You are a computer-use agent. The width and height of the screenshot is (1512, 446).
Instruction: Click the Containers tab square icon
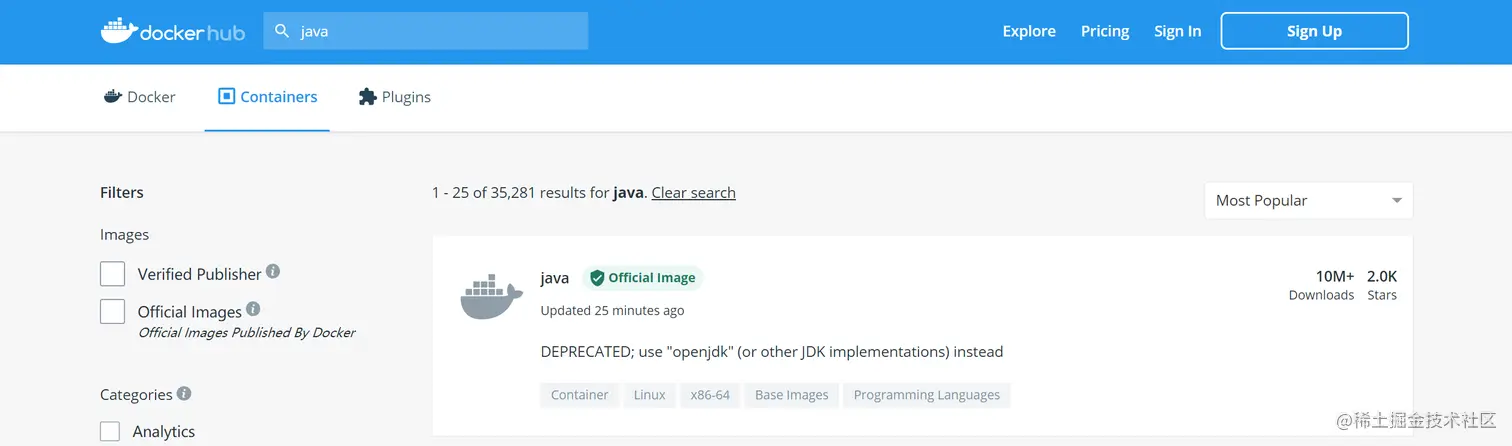pyautogui.click(x=226, y=96)
